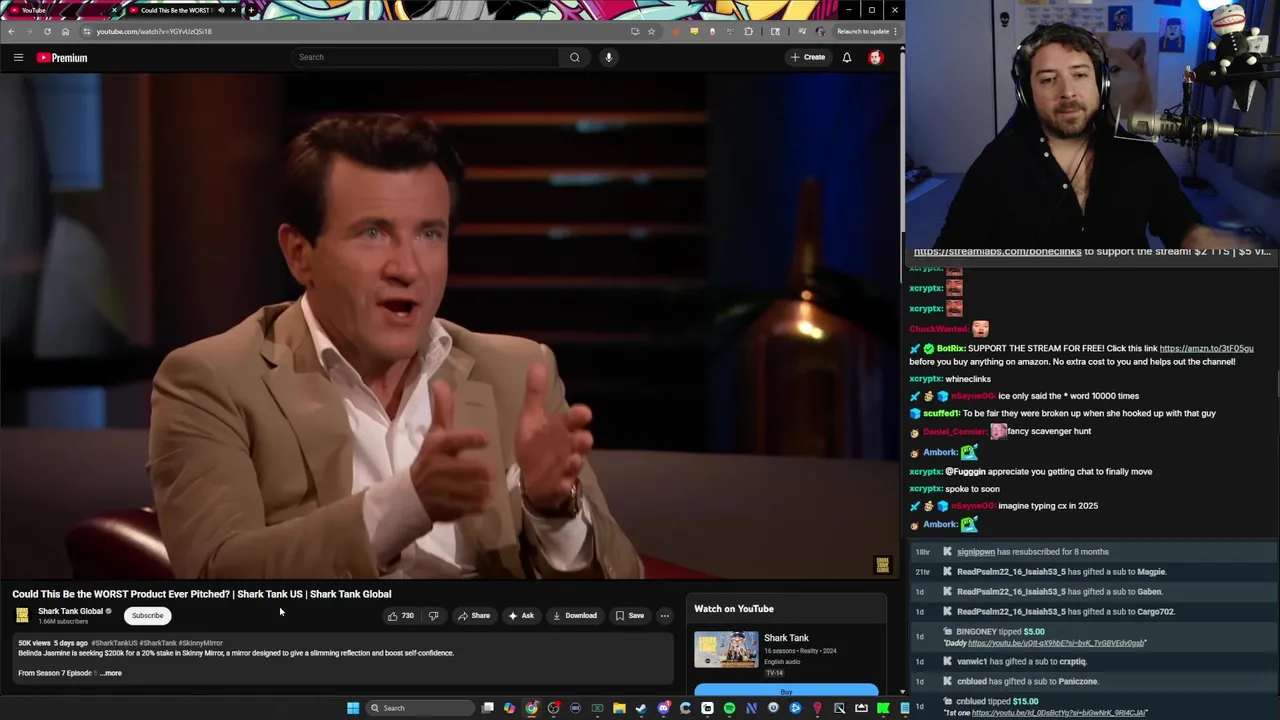Click the Share button under the video
Screen dimensions: 1280x720
tap(474, 616)
